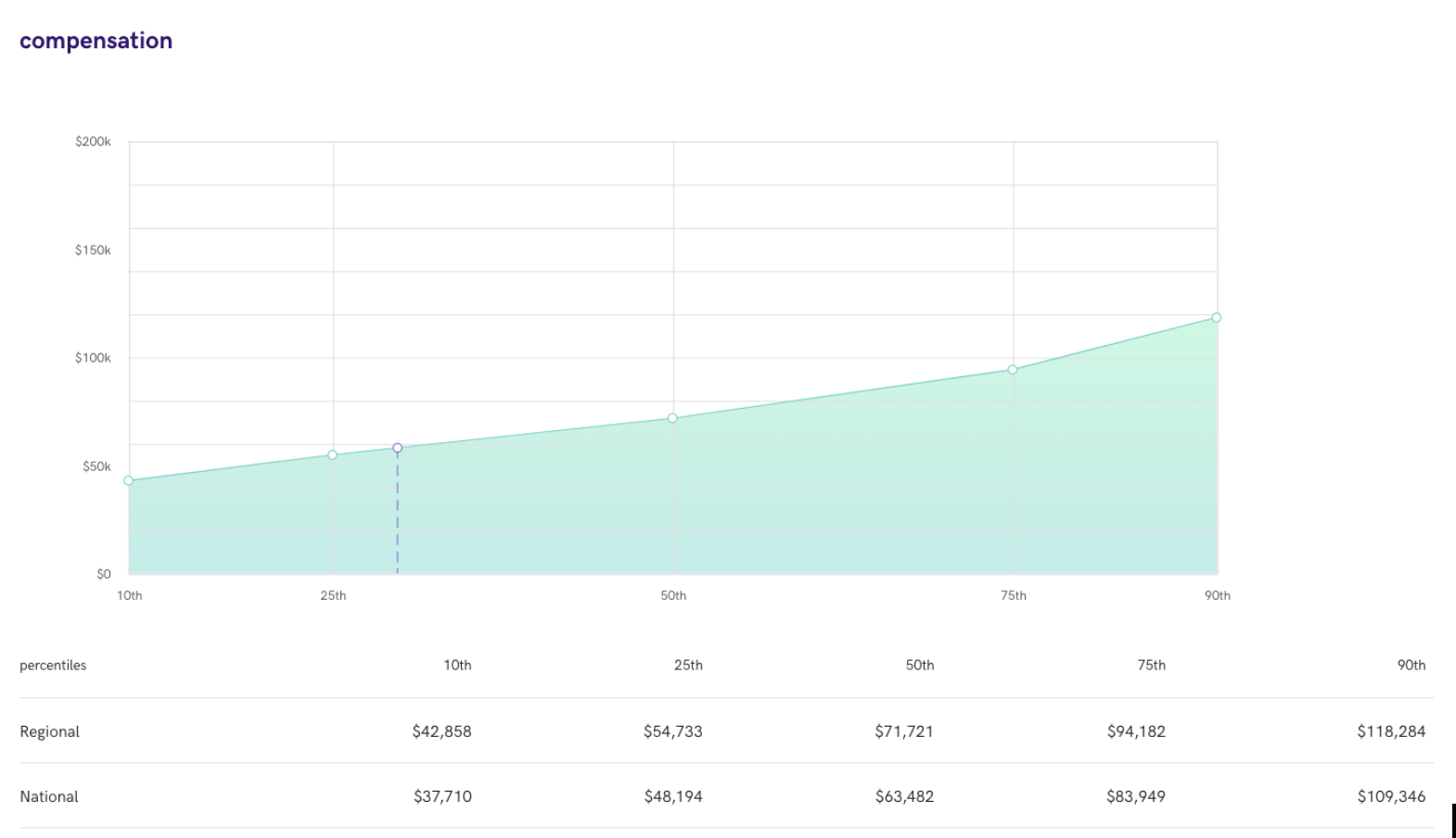This screenshot has height=838, width=1456.
Task: Click National 25th value $48,194
Action: coord(673,796)
